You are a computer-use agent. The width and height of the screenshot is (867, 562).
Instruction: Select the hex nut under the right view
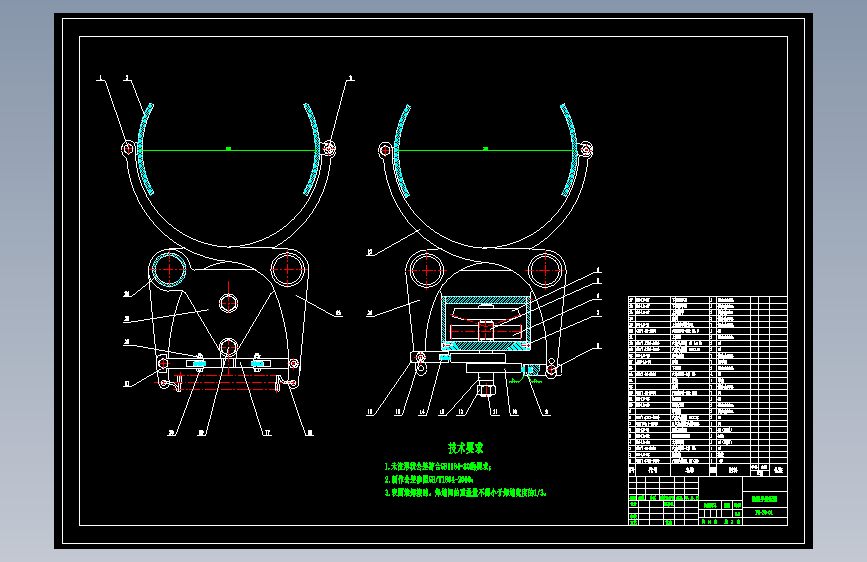coord(485,391)
